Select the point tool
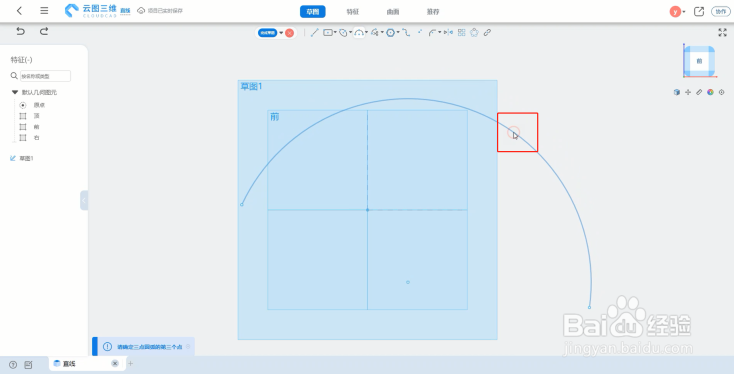The width and height of the screenshot is (734, 374). 419,32
